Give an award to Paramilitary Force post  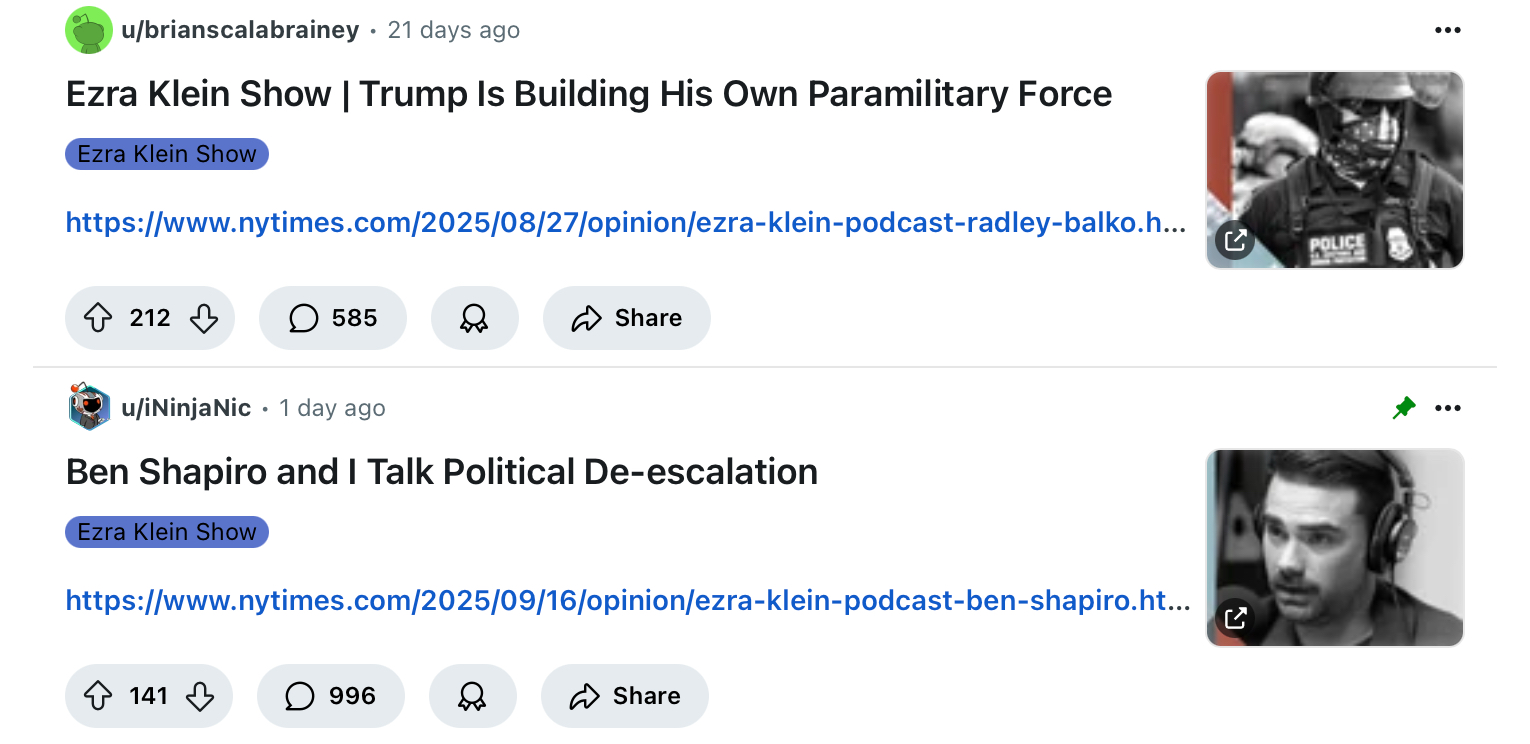[474, 318]
